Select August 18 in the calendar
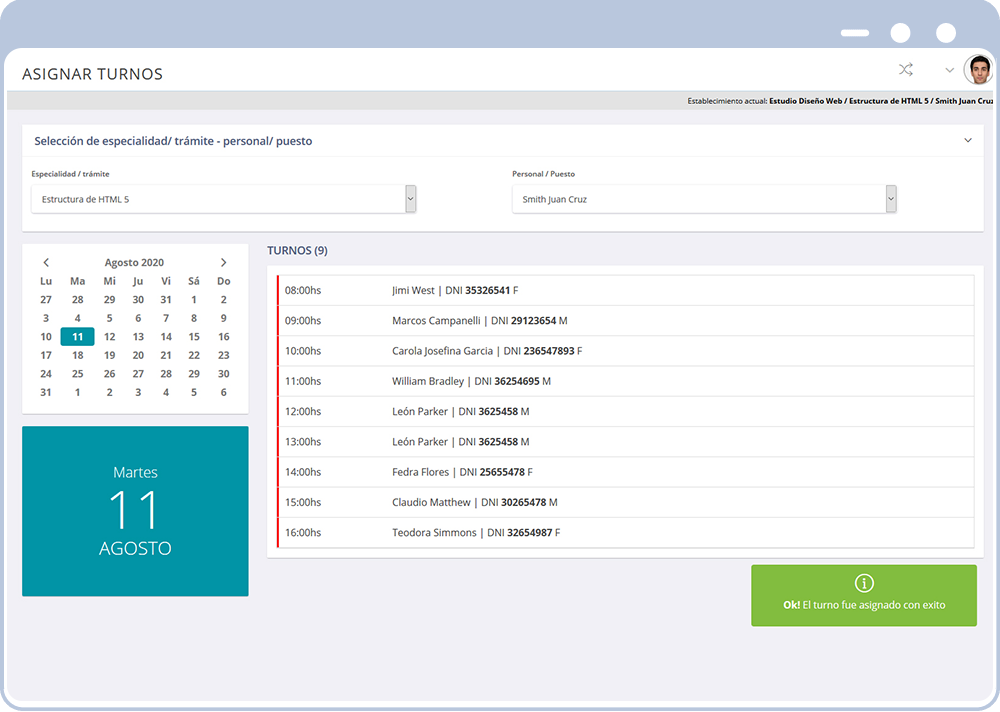This screenshot has width=1000, height=712. pos(77,355)
